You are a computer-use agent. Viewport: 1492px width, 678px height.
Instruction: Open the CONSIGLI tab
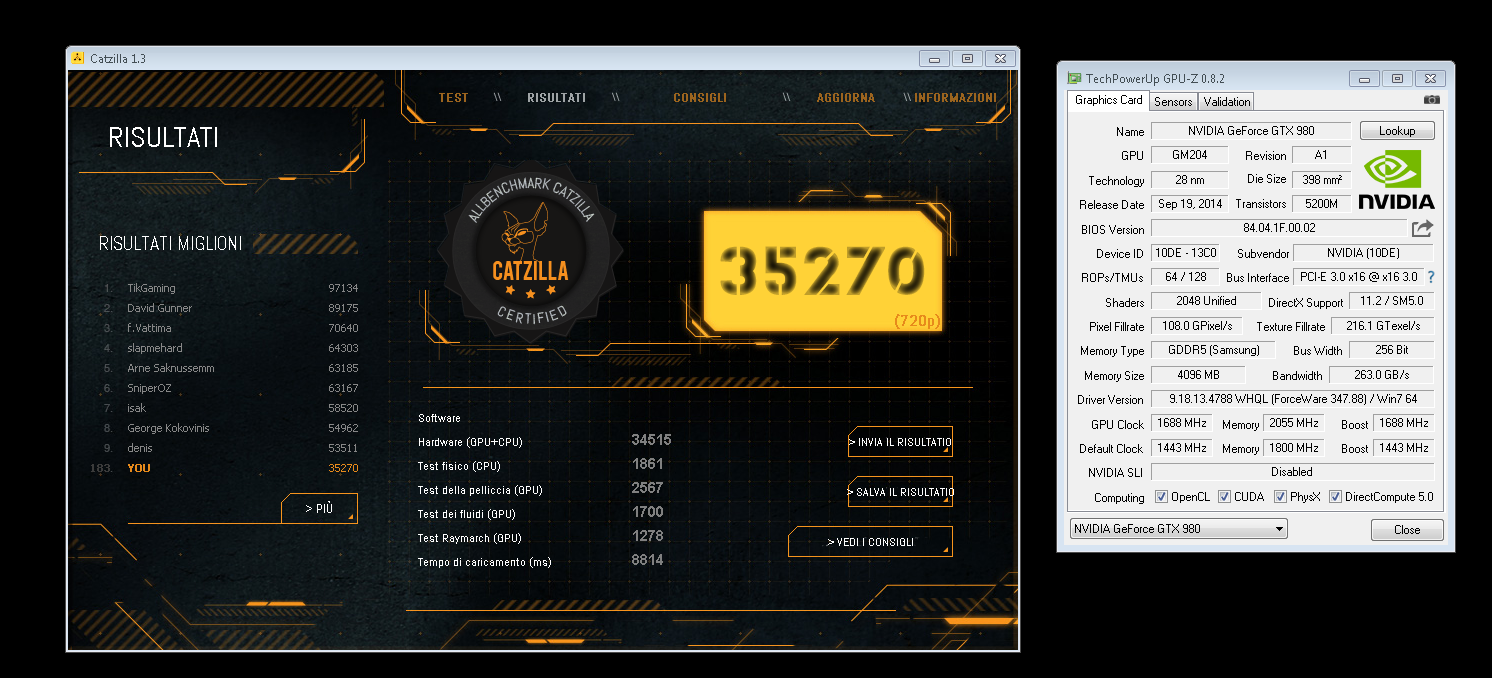coord(700,98)
